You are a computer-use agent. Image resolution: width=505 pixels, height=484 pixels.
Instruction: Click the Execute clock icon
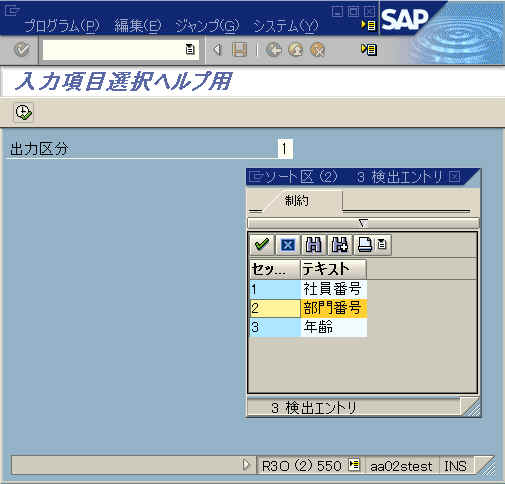(x=23, y=112)
